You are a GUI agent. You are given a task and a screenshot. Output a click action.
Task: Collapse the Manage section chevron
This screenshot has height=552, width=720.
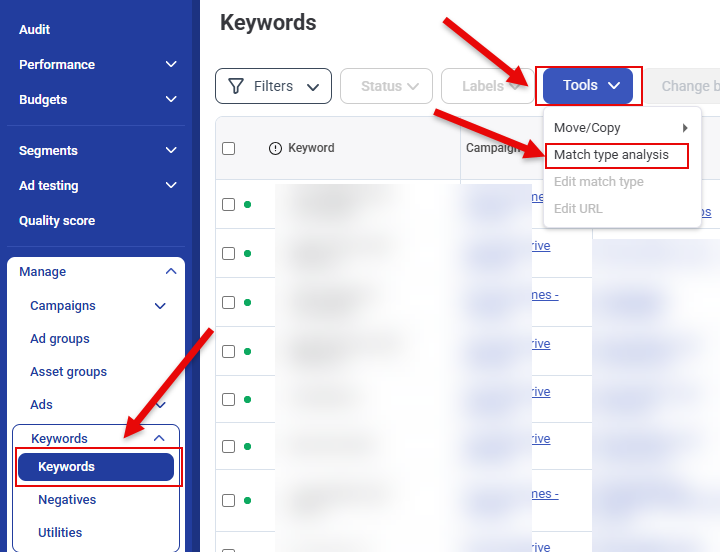pyautogui.click(x=171, y=272)
